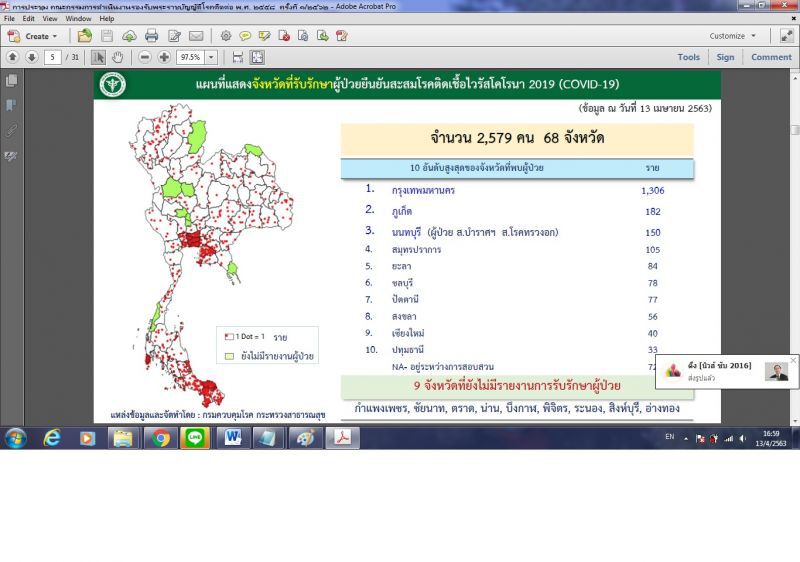Image resolution: width=800 pixels, height=562 pixels.
Task: Open the Edit menu
Action: pyautogui.click(x=29, y=18)
